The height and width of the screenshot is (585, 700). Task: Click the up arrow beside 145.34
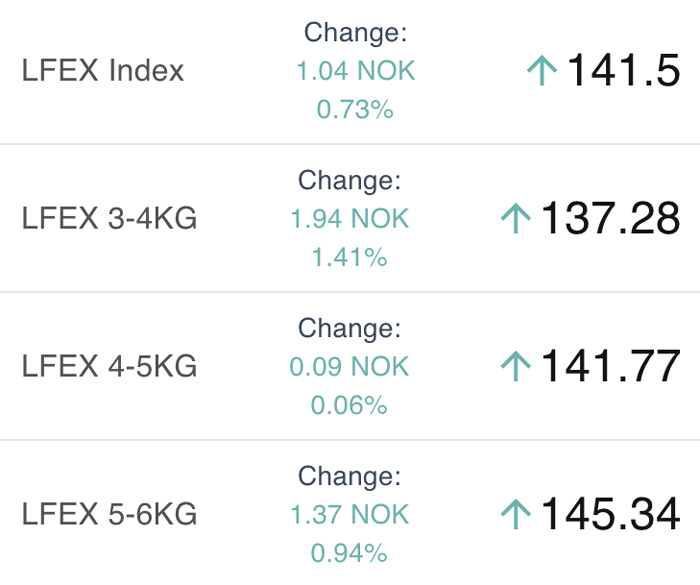[x=516, y=514]
